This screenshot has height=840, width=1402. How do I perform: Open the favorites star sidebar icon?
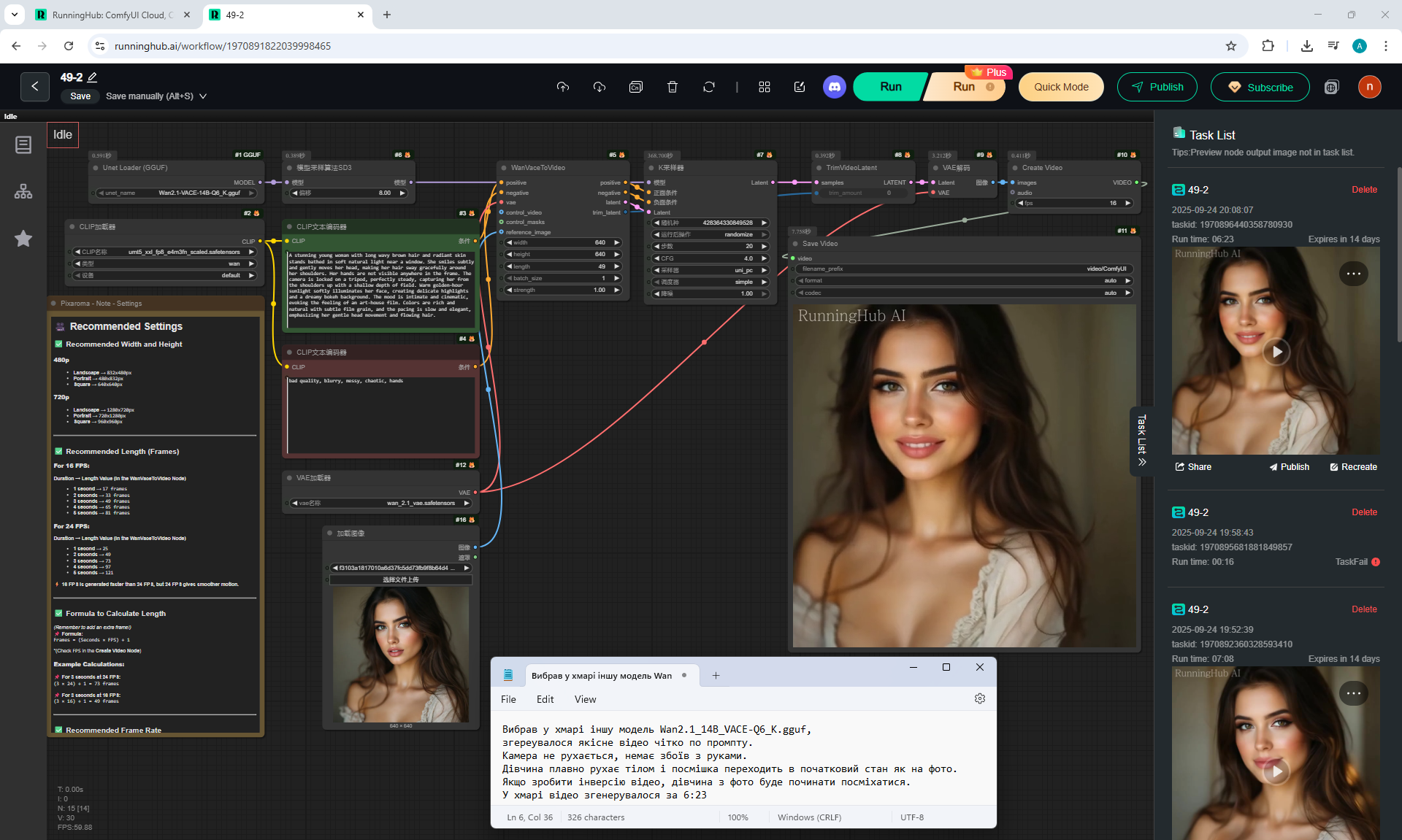point(23,239)
